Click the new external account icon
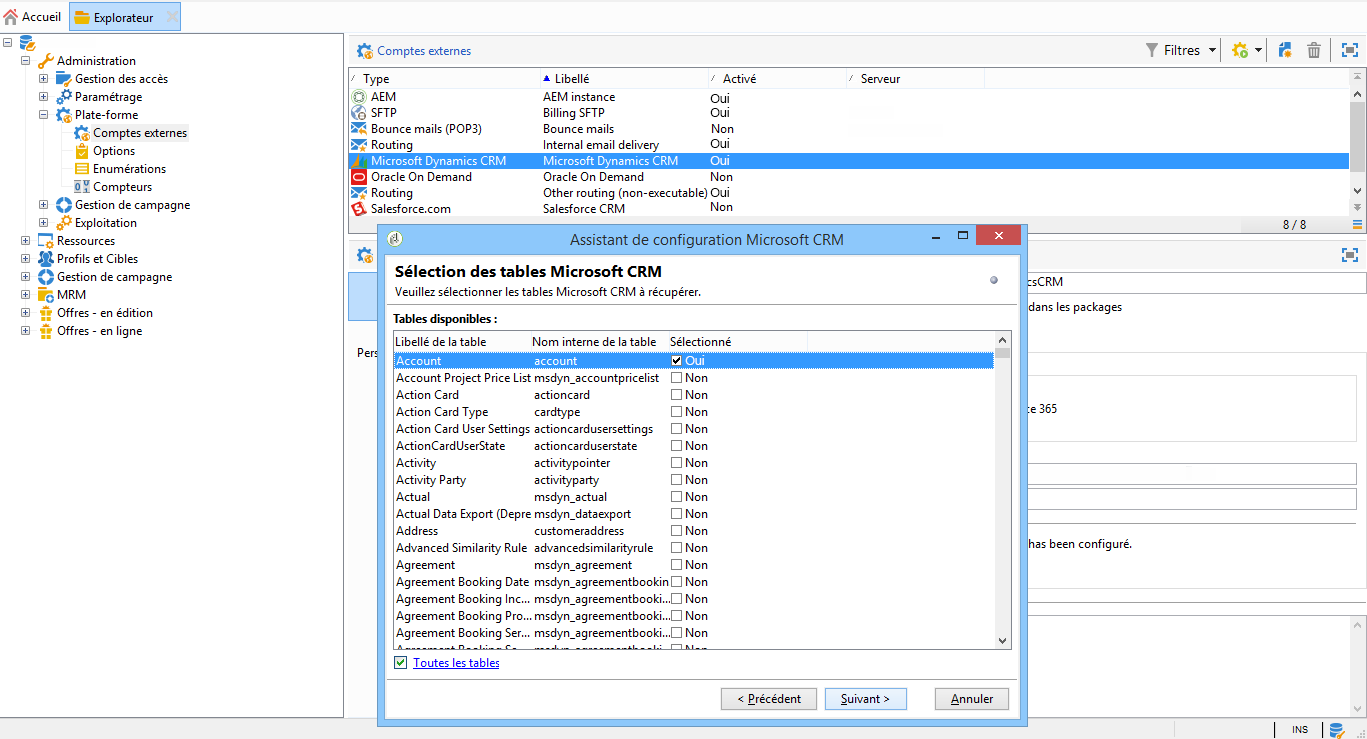 click(1286, 50)
